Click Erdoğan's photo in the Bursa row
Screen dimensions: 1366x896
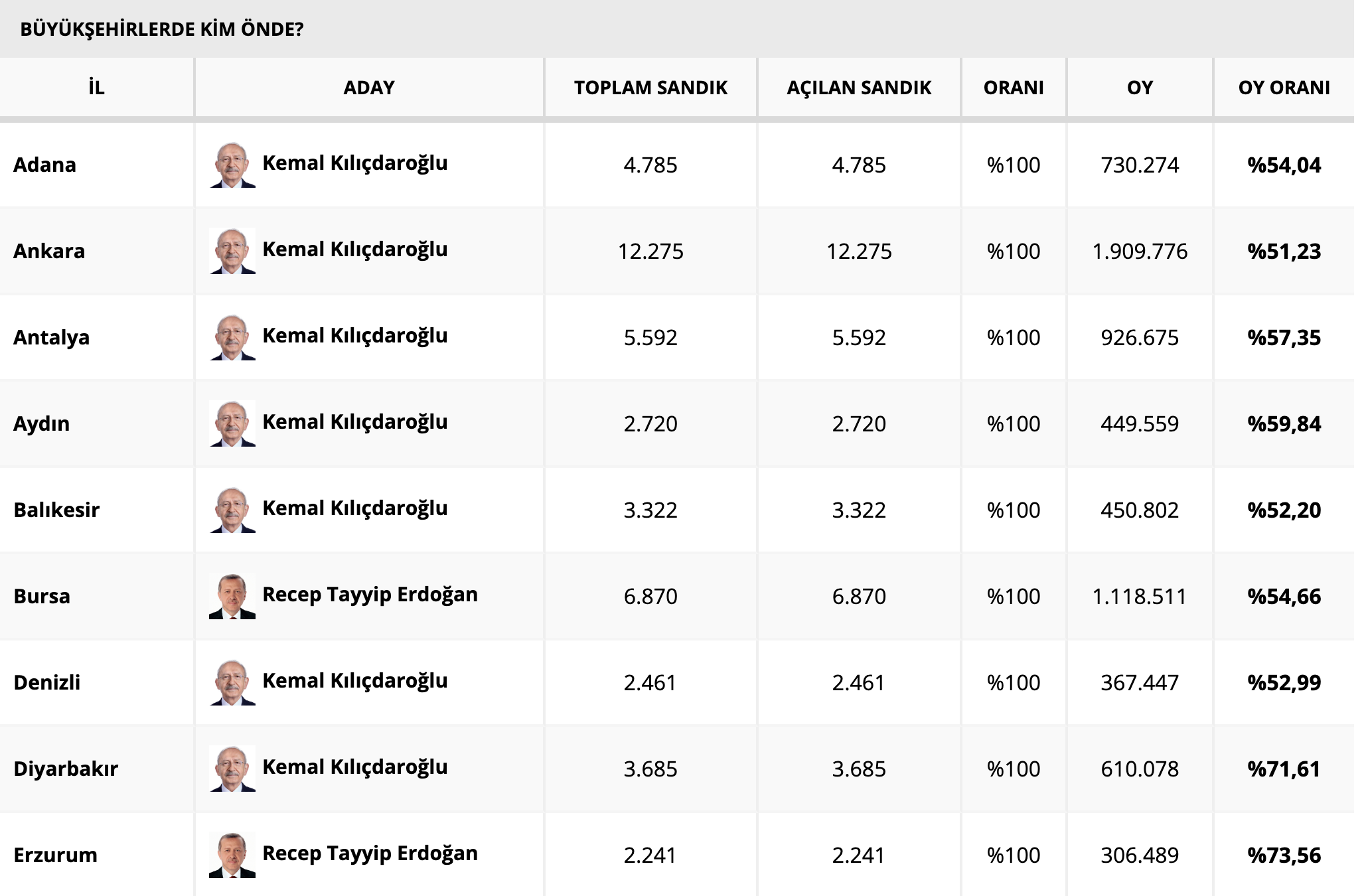pos(232,597)
